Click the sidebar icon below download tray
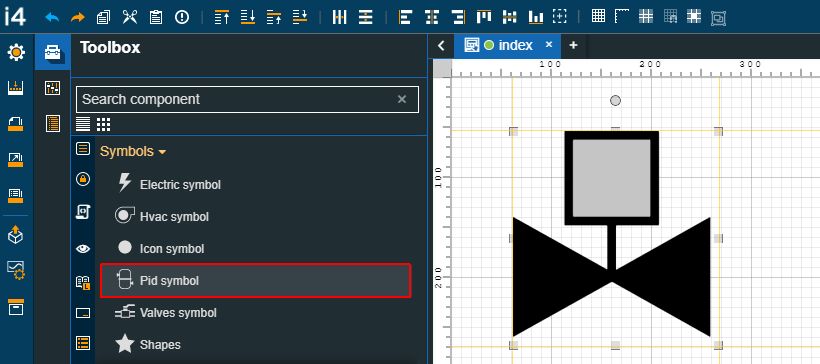The height and width of the screenshot is (364, 820). [x=16, y=123]
